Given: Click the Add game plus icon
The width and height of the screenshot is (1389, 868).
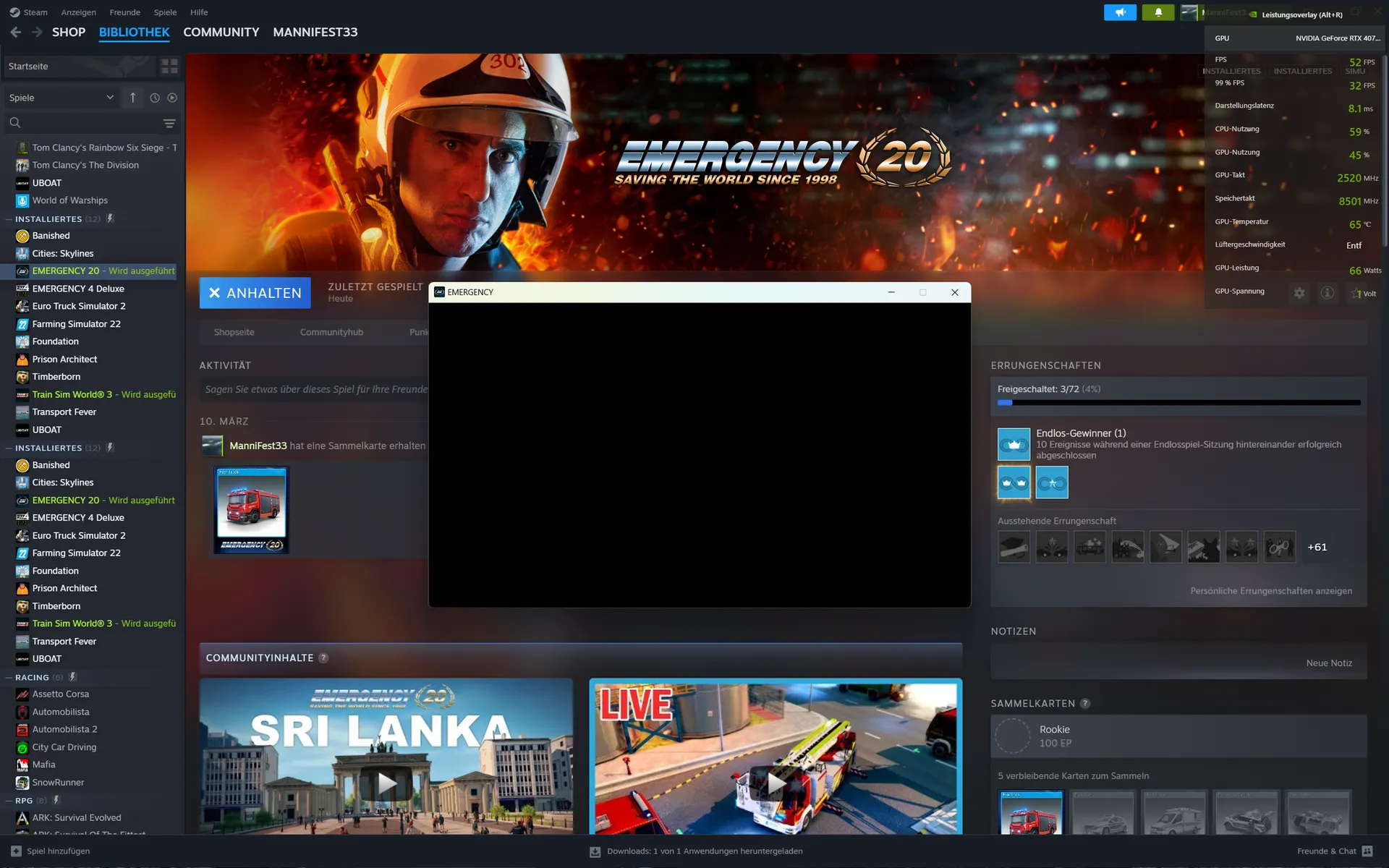Looking at the screenshot, I should coord(16,851).
